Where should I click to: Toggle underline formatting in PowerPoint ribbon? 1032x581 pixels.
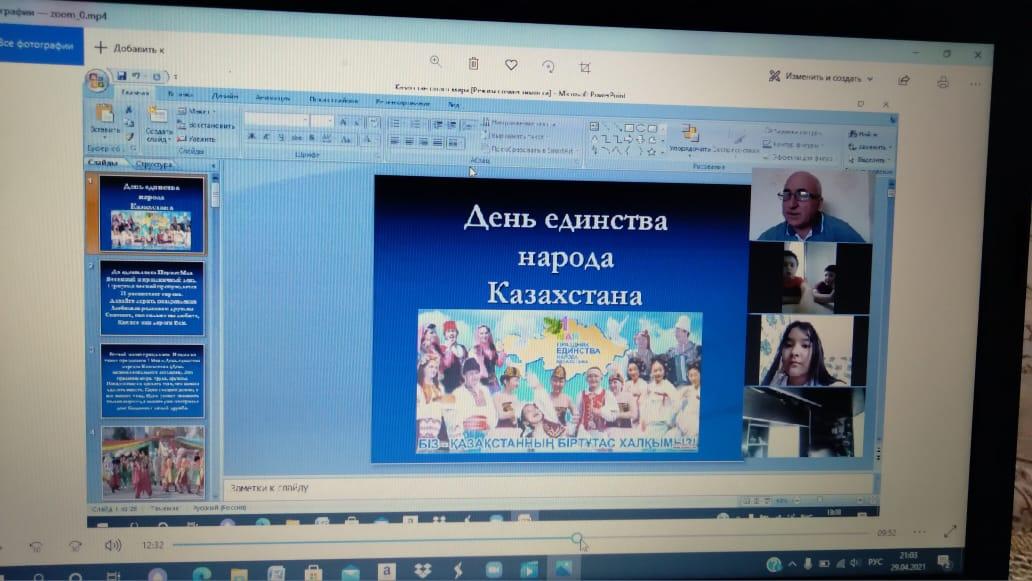(x=281, y=138)
